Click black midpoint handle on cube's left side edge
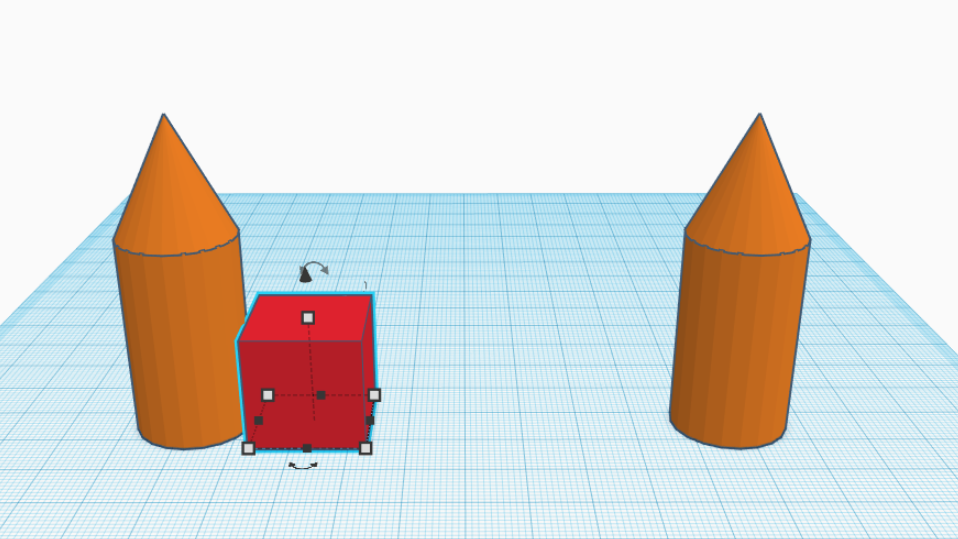The height and width of the screenshot is (539, 958). [x=258, y=420]
